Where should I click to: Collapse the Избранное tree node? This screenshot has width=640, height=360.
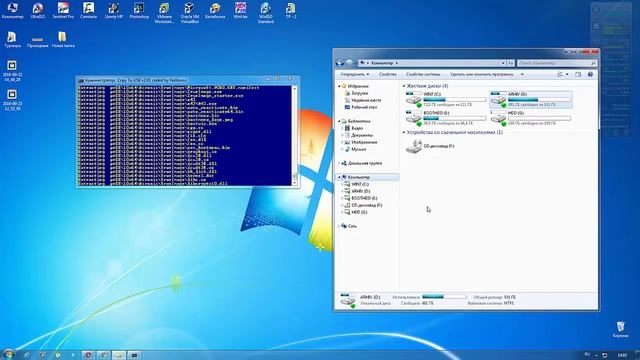click(x=339, y=86)
